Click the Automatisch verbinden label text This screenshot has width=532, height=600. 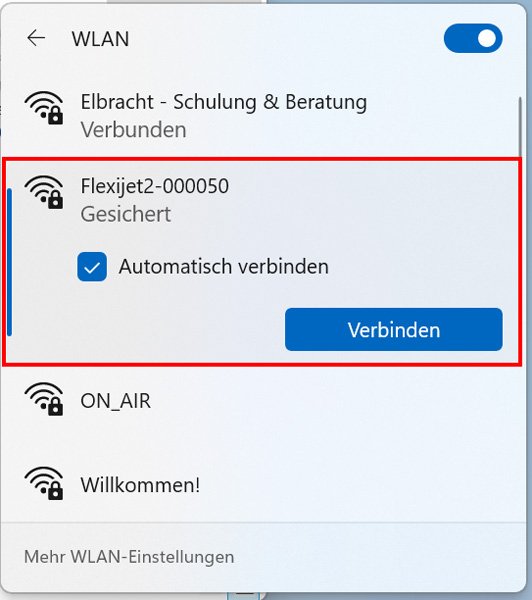tap(224, 267)
